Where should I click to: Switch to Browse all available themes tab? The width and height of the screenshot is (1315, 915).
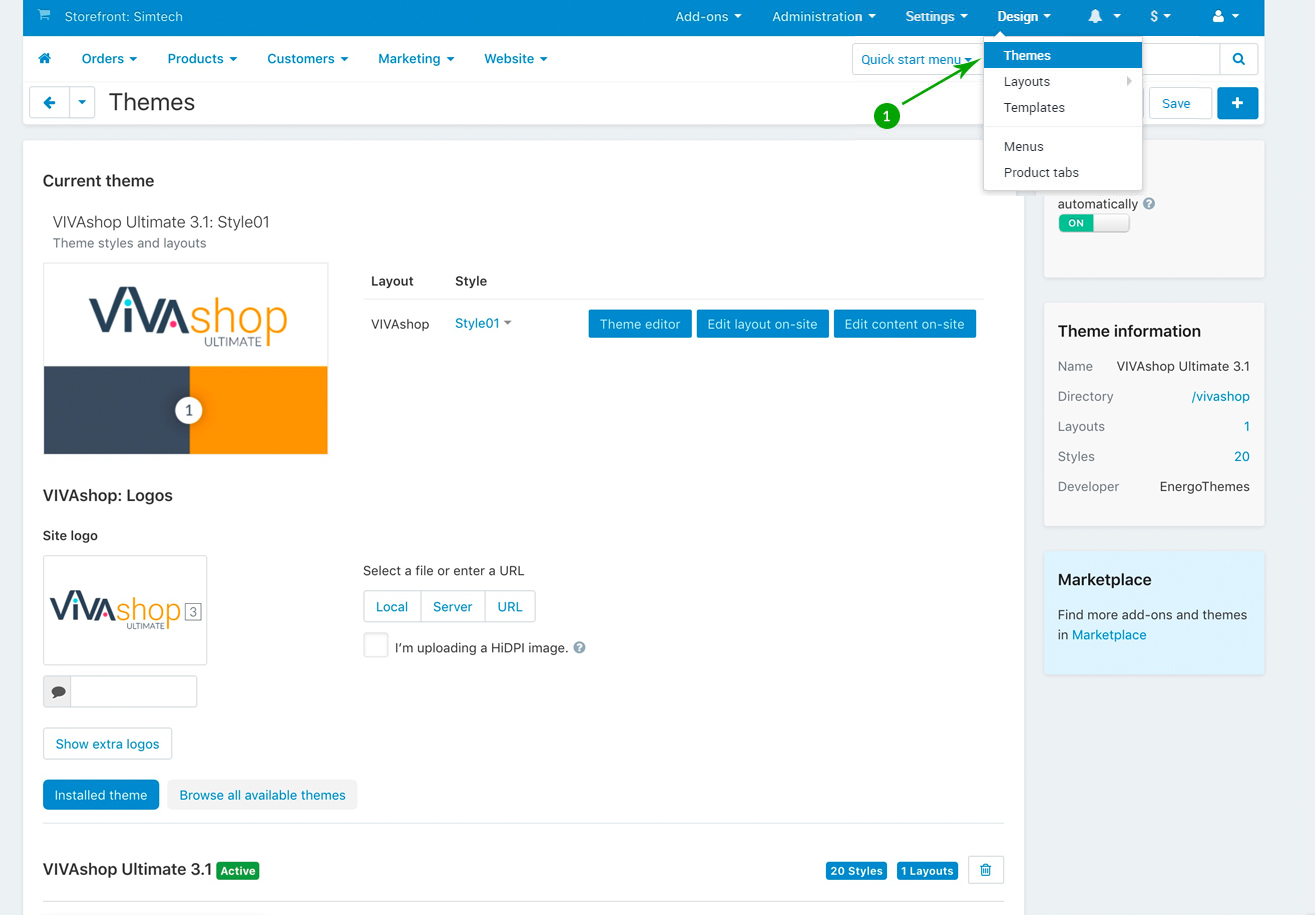(263, 795)
